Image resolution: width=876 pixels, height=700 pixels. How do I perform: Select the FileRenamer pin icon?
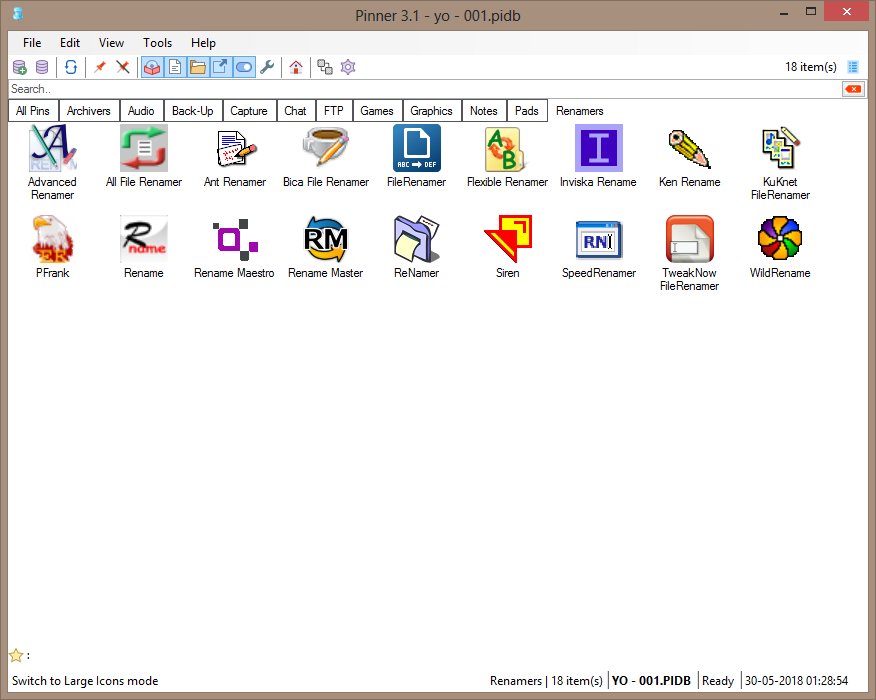click(x=417, y=148)
